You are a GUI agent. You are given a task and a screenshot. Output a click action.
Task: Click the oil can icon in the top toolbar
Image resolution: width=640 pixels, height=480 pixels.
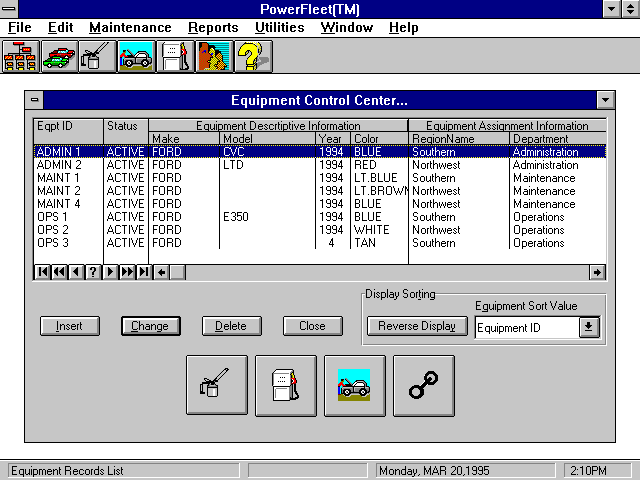tap(97, 56)
